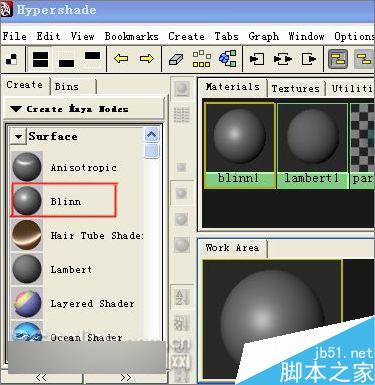Click the Layered Shader label
Image resolution: width=375 pixels, height=385 pixels.
[x=92, y=303]
